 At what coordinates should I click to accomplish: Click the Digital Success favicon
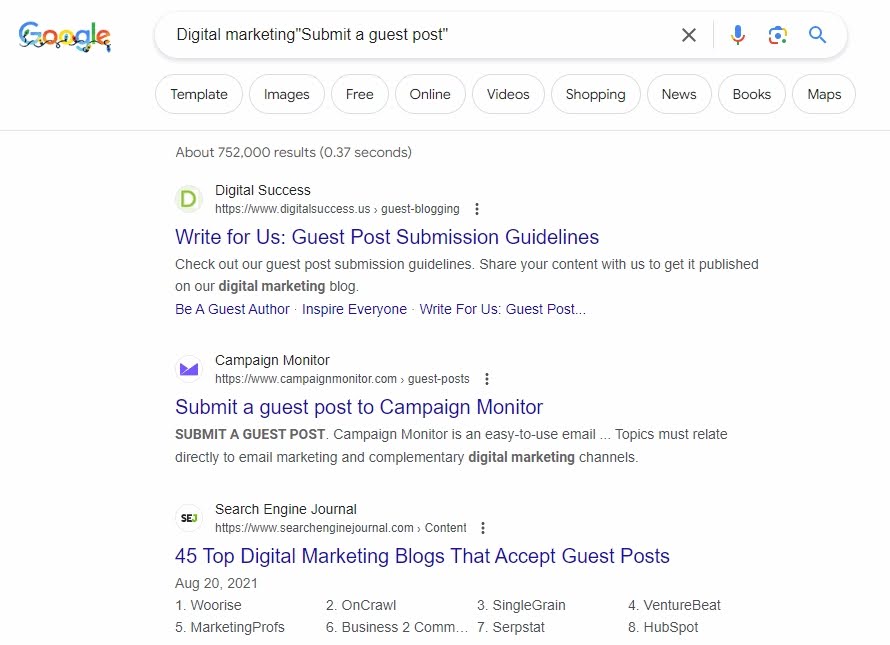(x=188, y=199)
